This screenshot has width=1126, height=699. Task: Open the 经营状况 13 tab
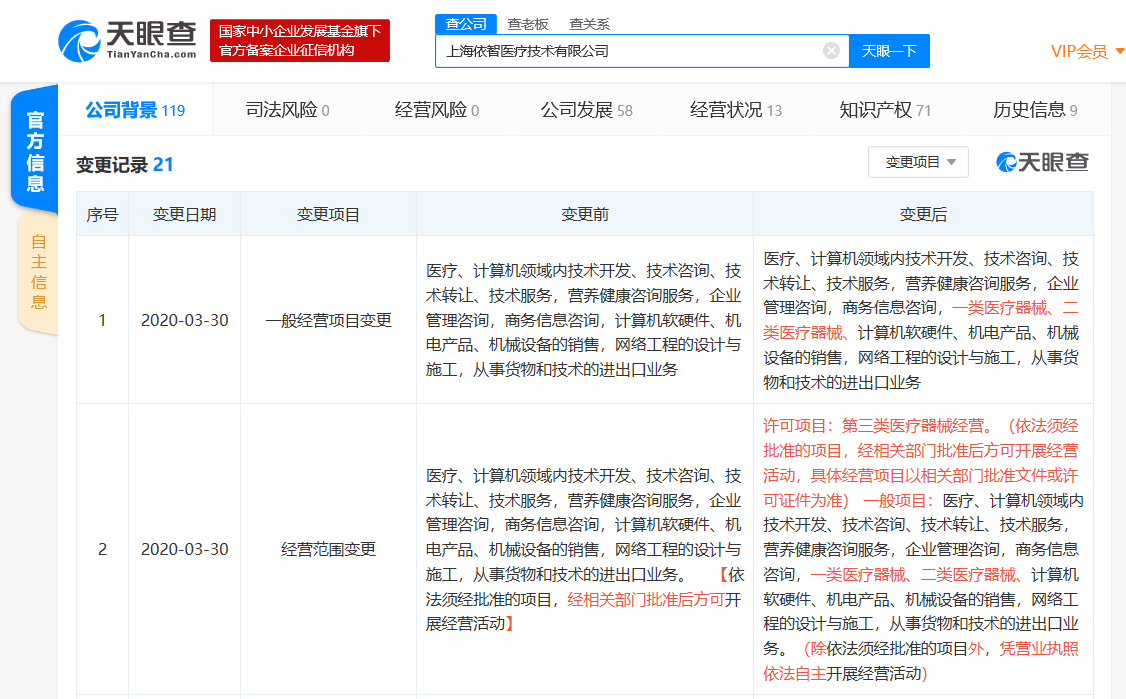(x=736, y=110)
